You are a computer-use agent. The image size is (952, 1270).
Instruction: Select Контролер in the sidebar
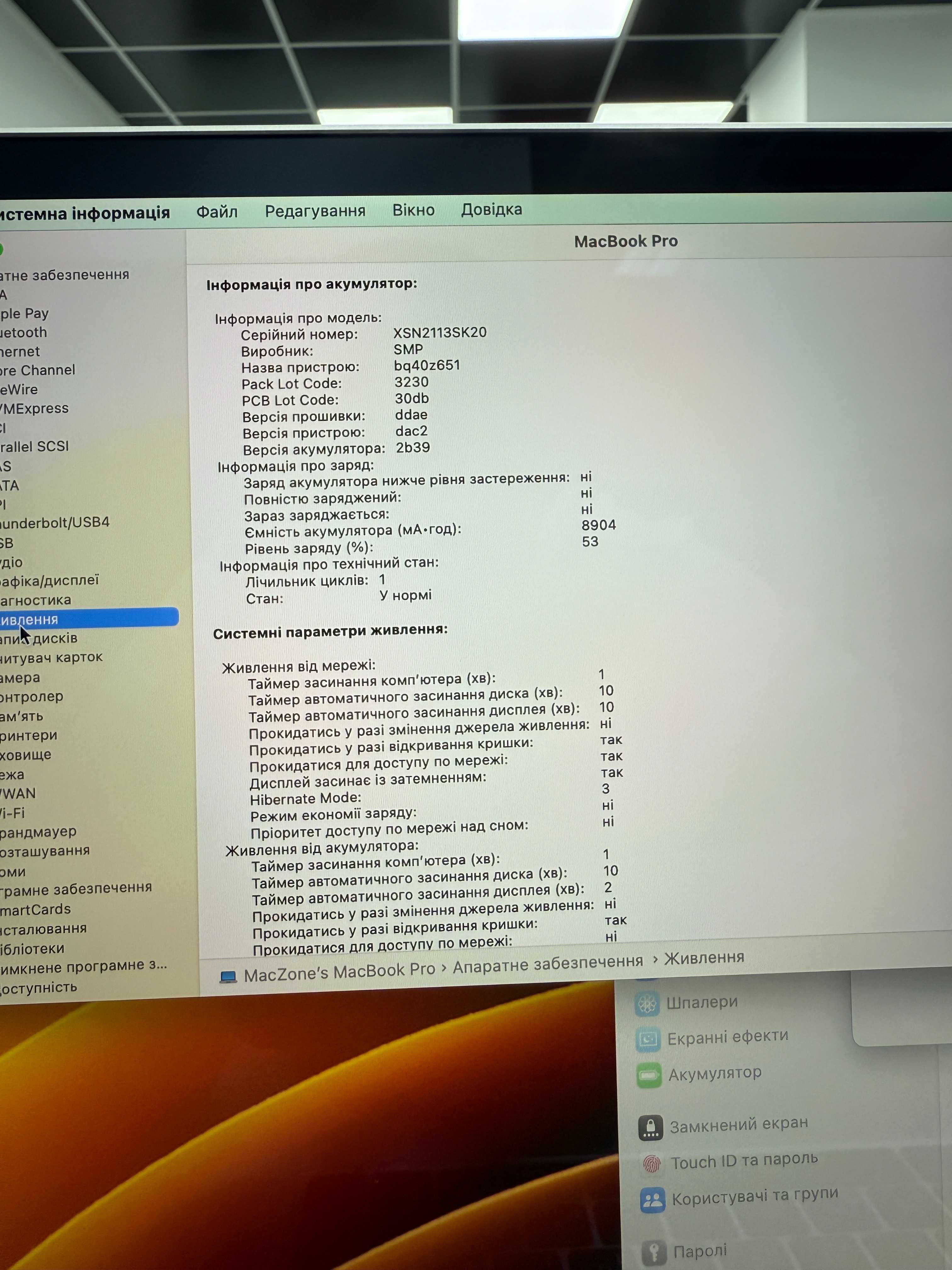[31, 696]
